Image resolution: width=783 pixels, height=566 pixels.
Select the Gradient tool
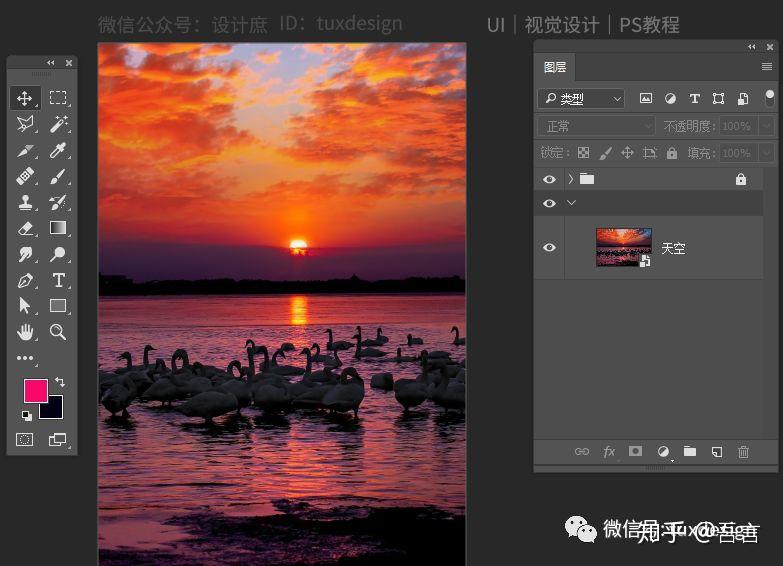(58, 228)
